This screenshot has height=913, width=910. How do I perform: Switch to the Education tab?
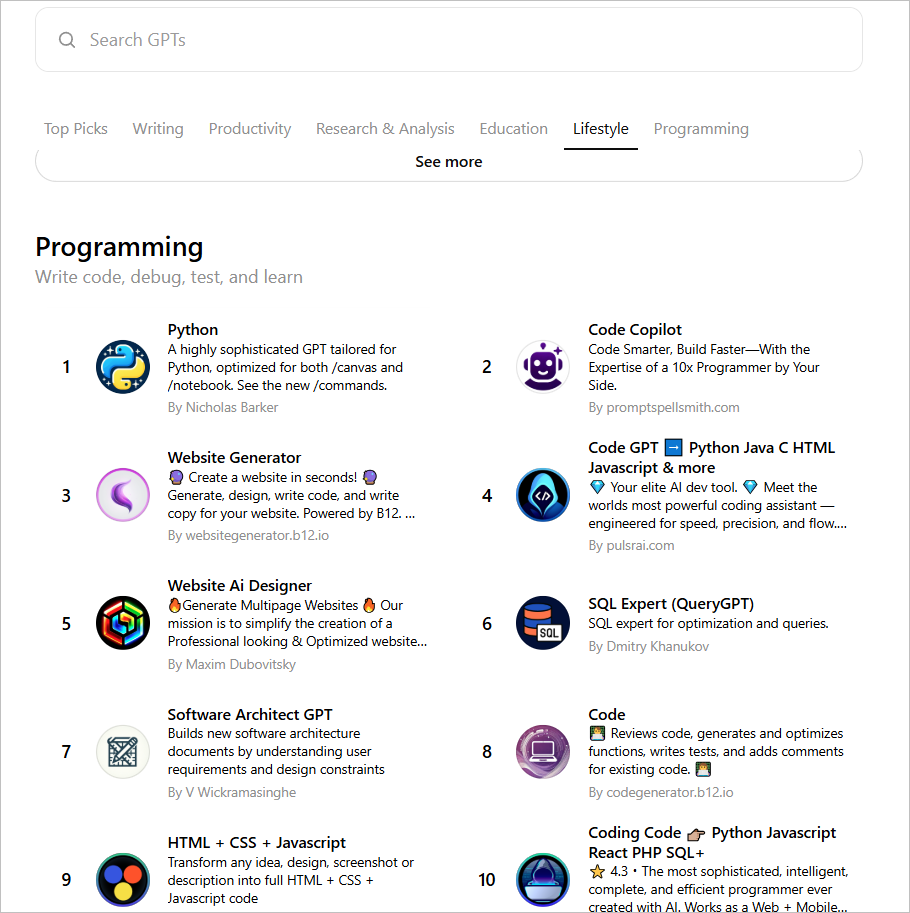pos(513,129)
